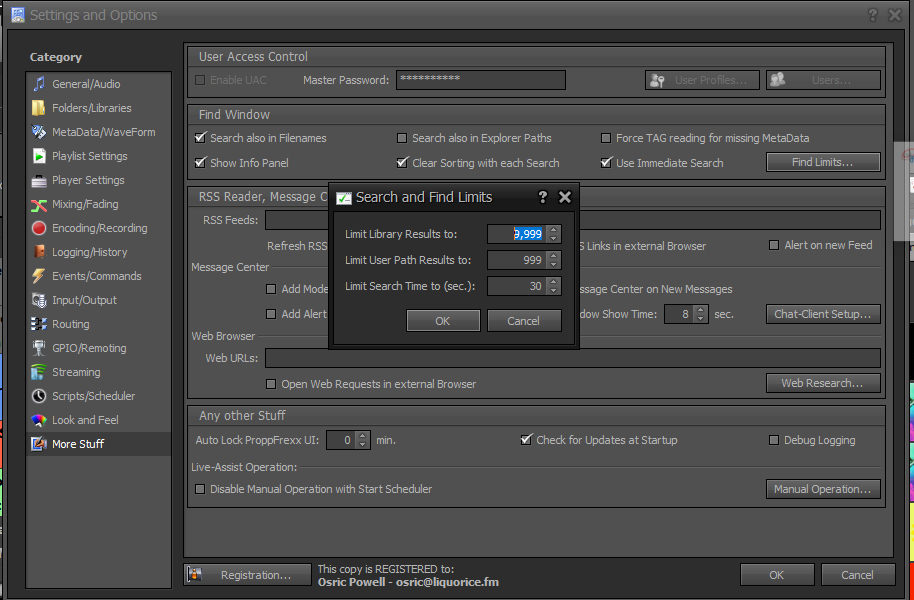Select Routing category in sidebar
914x600 pixels.
70,324
